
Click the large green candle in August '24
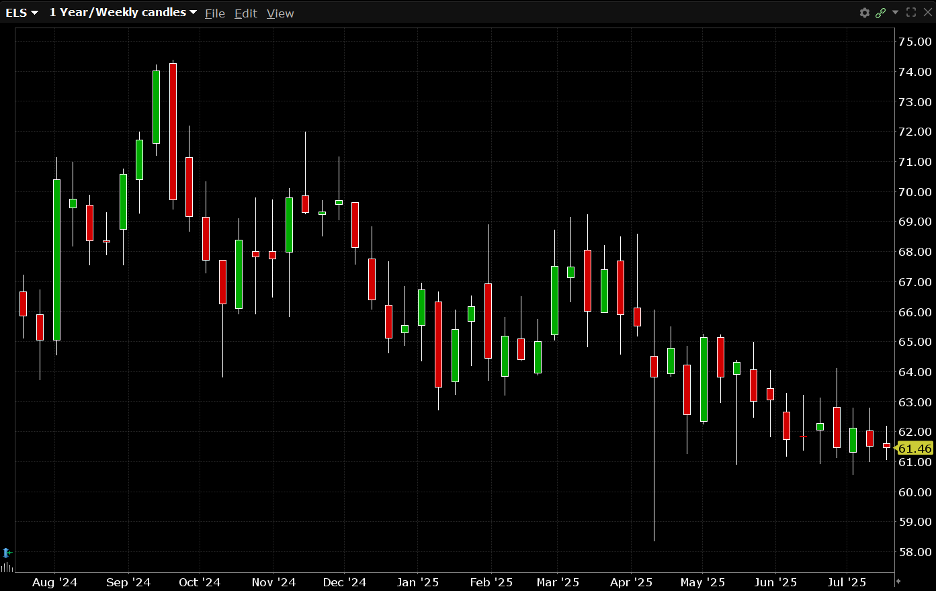57,260
